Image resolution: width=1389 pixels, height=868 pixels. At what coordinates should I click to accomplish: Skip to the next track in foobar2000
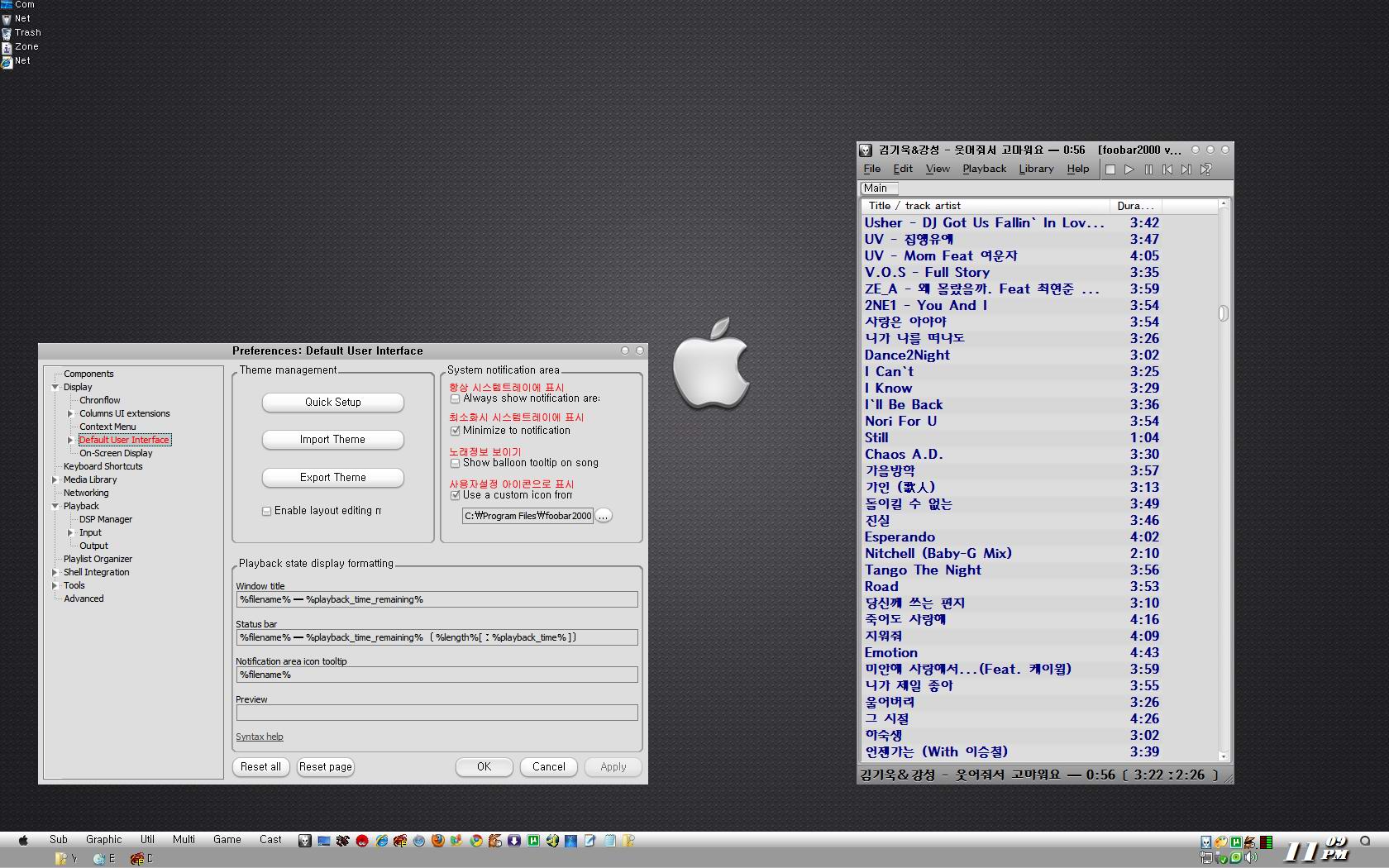point(1186,169)
